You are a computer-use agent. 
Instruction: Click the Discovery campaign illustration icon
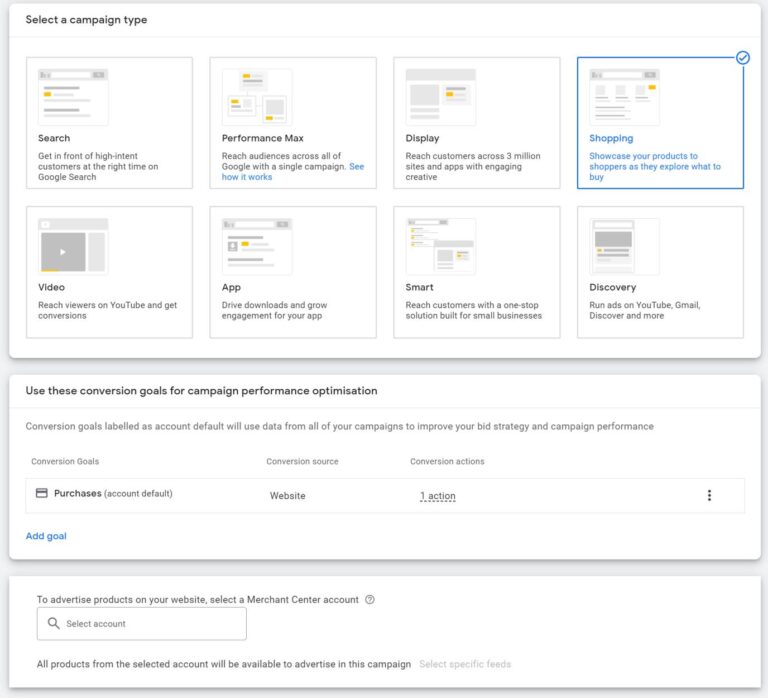tap(624, 246)
